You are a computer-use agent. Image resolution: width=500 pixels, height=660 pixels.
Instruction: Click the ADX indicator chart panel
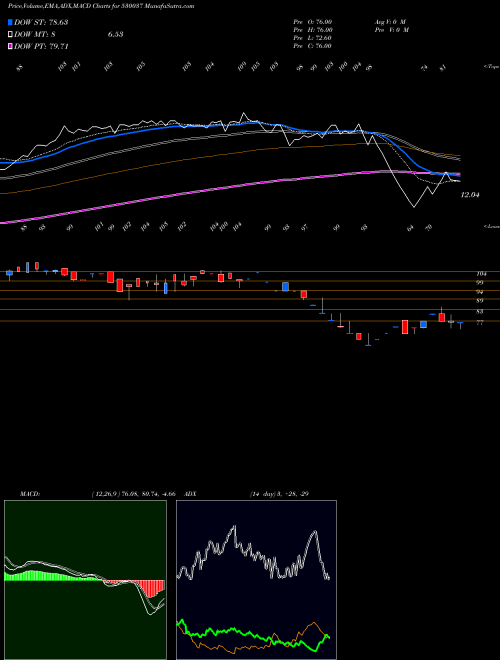[256, 580]
